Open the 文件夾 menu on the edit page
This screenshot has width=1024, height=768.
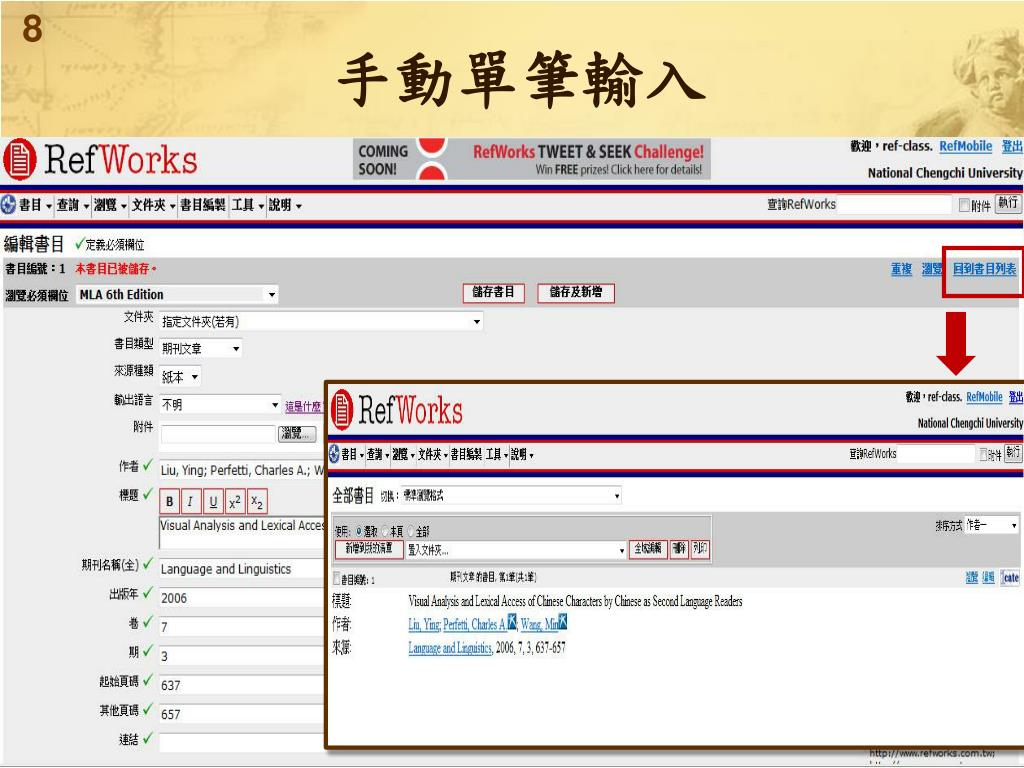click(153, 205)
